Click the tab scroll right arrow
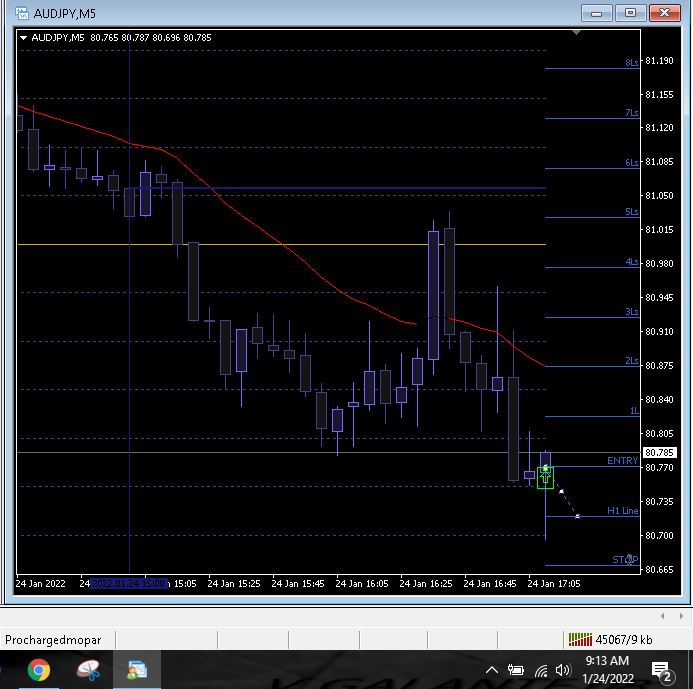The height and width of the screenshot is (689, 693). pos(681,616)
